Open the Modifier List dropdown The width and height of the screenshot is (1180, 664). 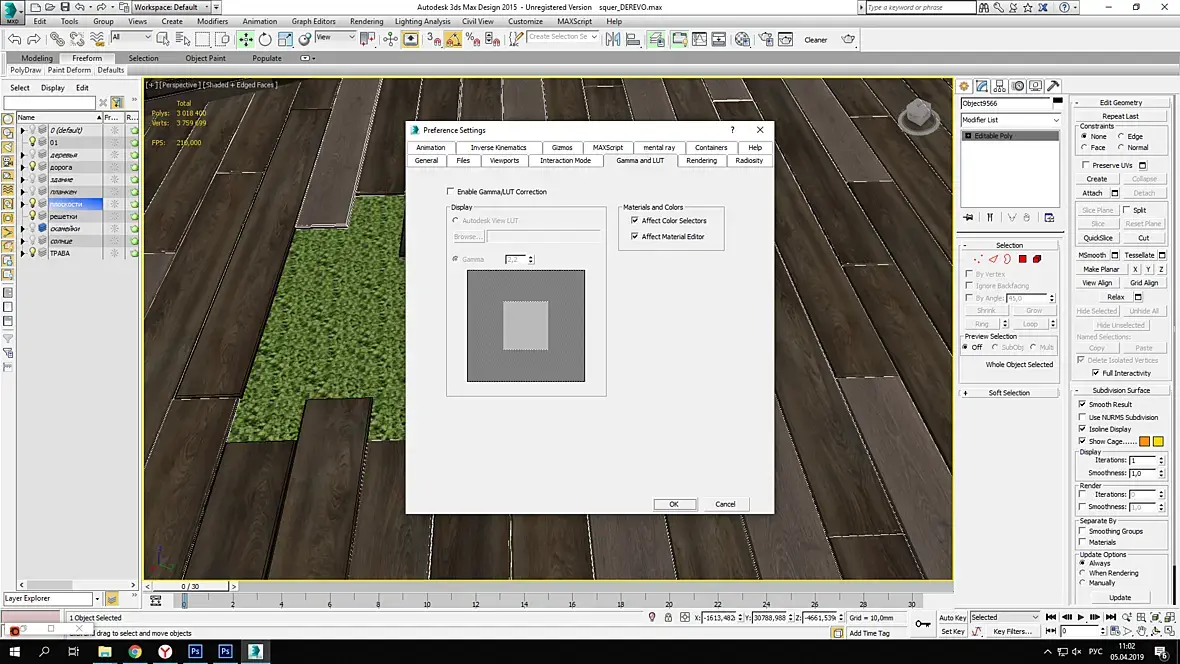pos(1010,120)
